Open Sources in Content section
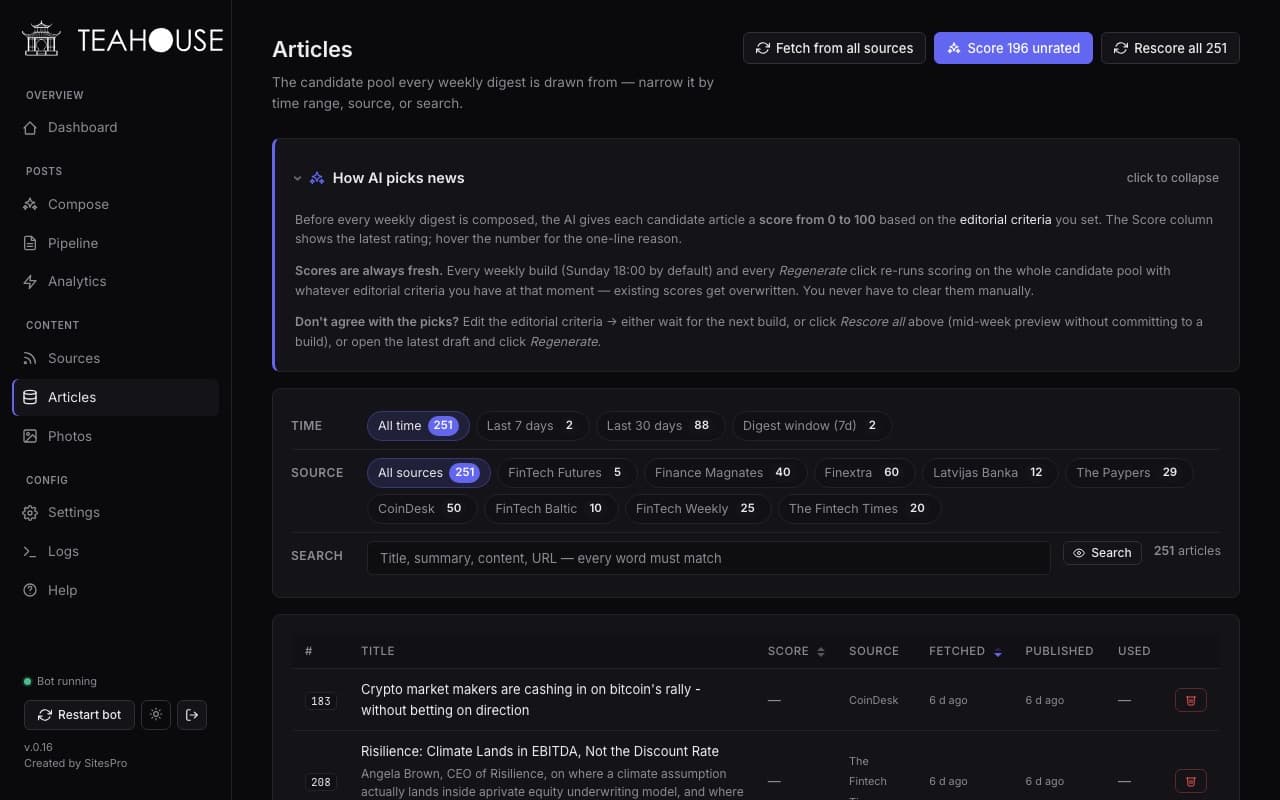The height and width of the screenshot is (800, 1280). tap(116, 358)
